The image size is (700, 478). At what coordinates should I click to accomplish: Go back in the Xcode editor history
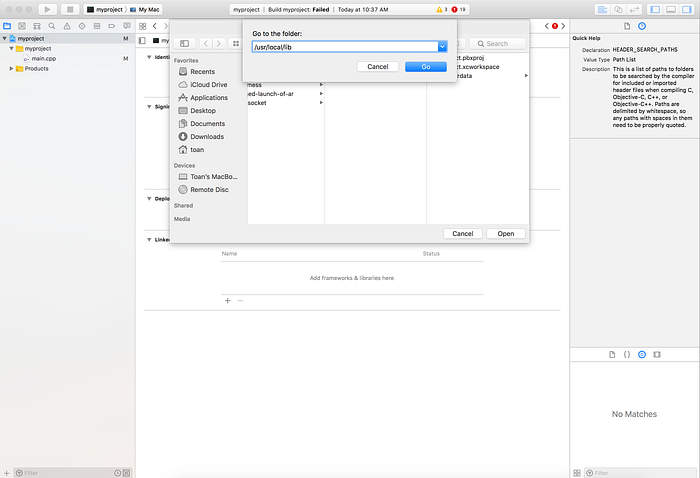coord(154,26)
